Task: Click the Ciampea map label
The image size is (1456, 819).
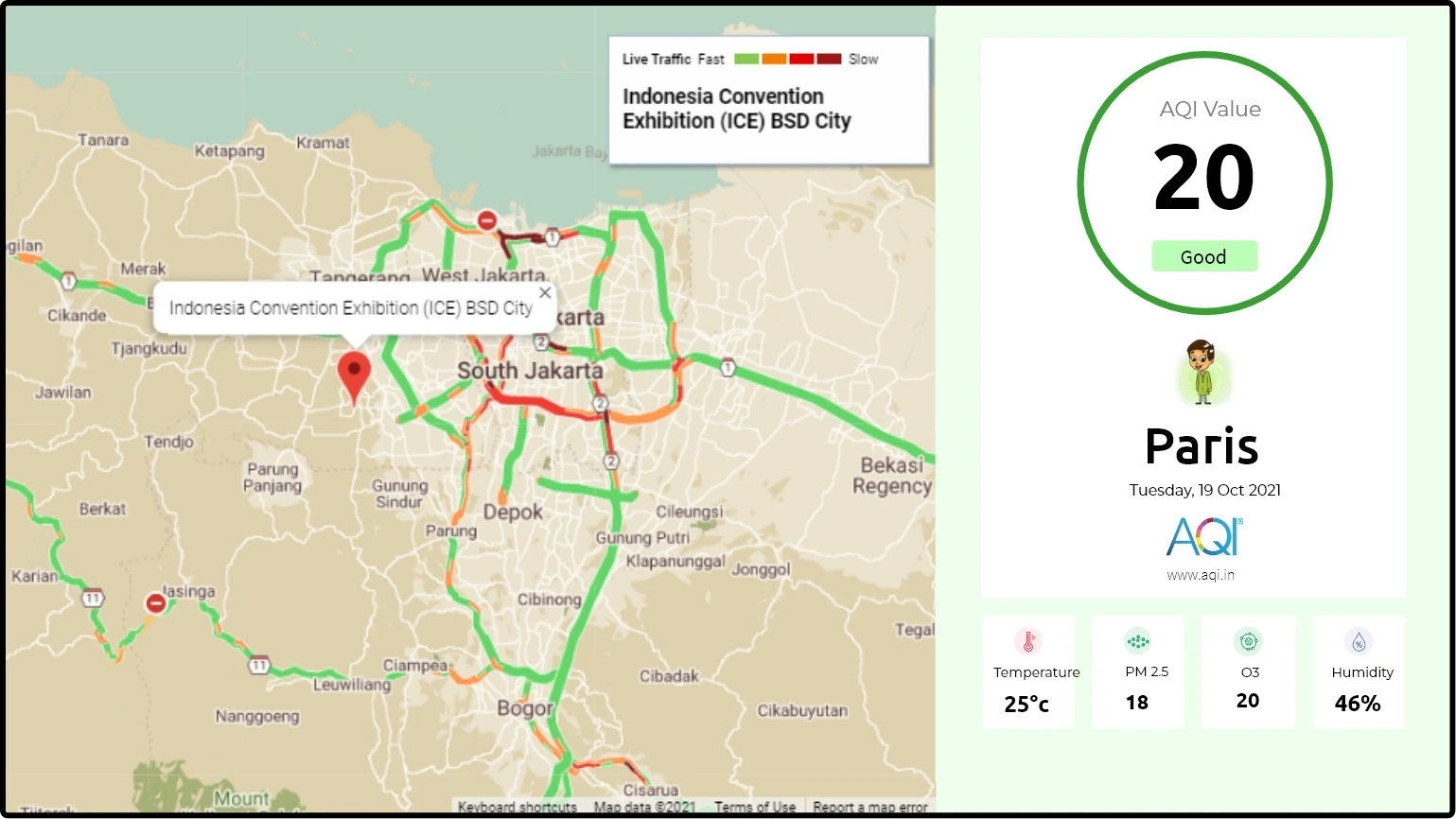Action: pyautogui.click(x=415, y=666)
